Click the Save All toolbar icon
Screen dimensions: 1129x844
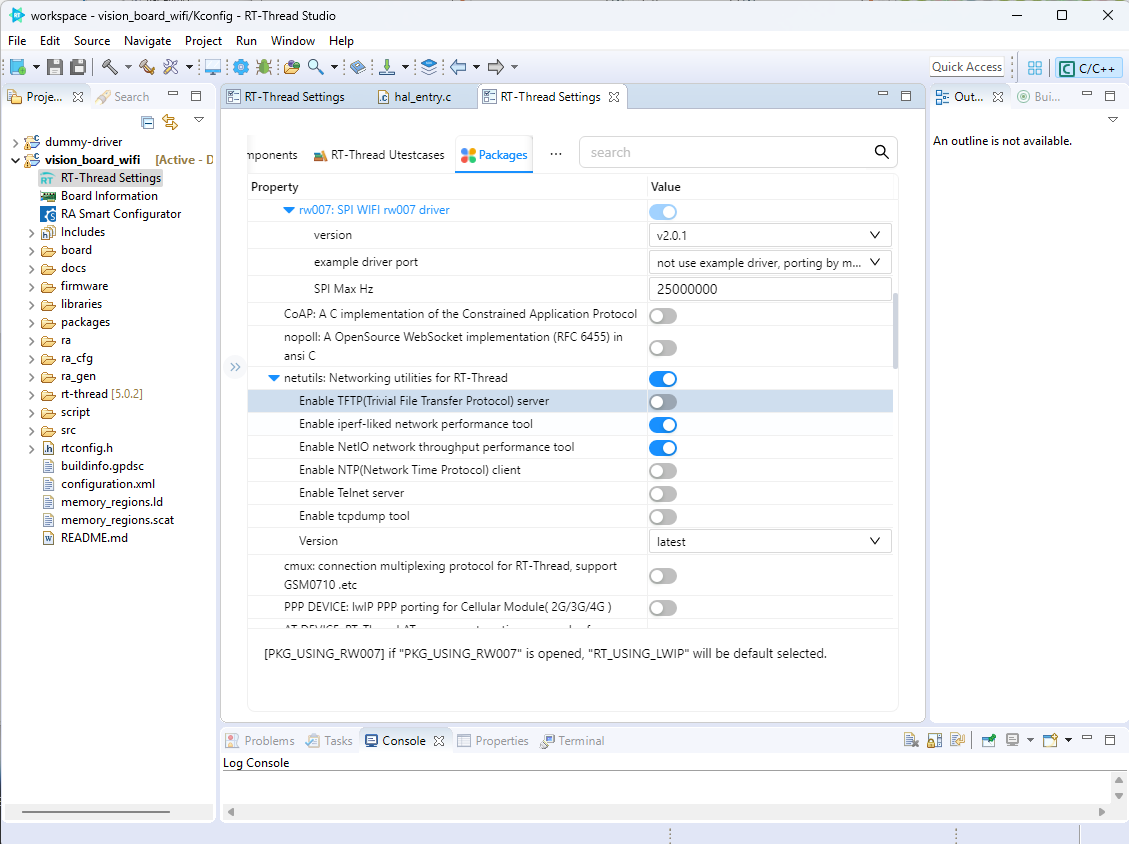tap(77, 67)
